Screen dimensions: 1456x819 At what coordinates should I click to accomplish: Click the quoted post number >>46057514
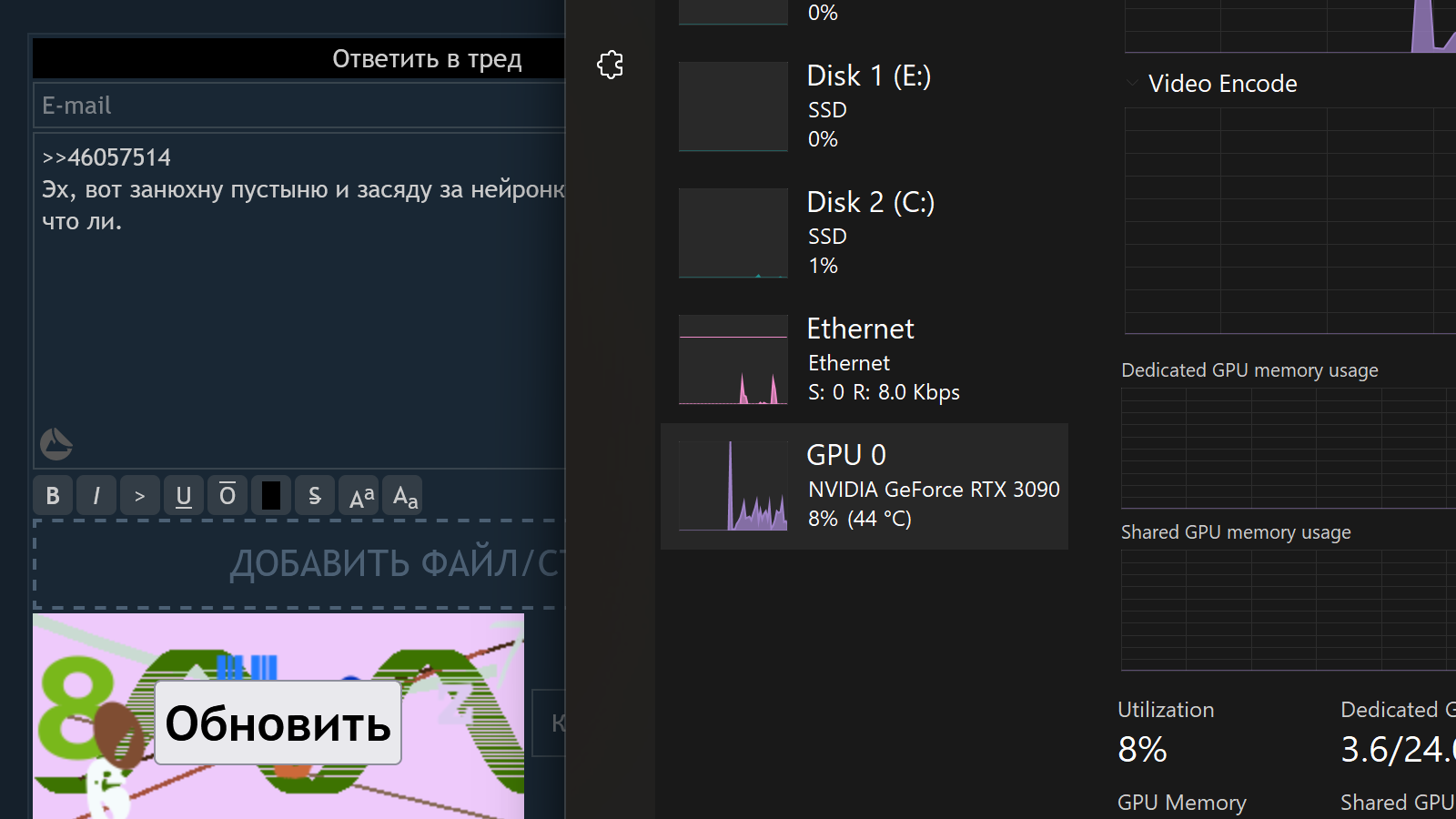(x=106, y=157)
